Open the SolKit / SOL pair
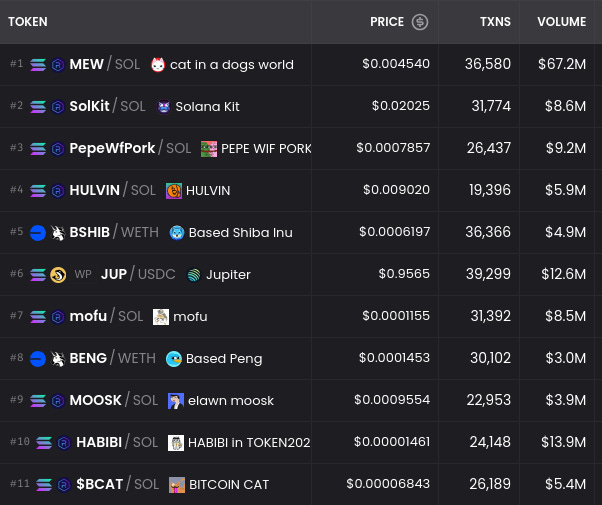Screen dimensions: 602x505 coord(108,106)
